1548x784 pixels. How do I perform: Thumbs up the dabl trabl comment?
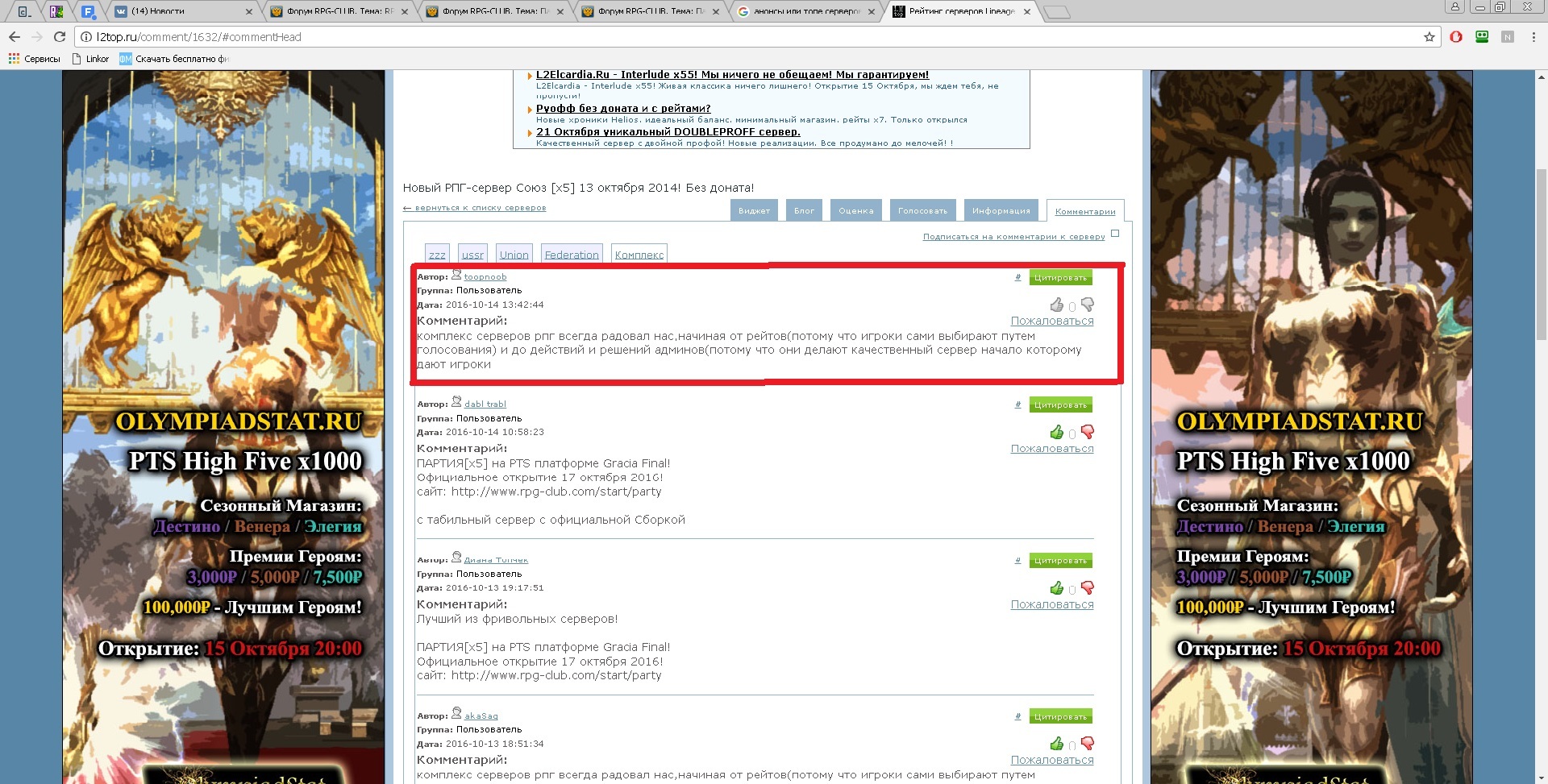coord(1056,432)
